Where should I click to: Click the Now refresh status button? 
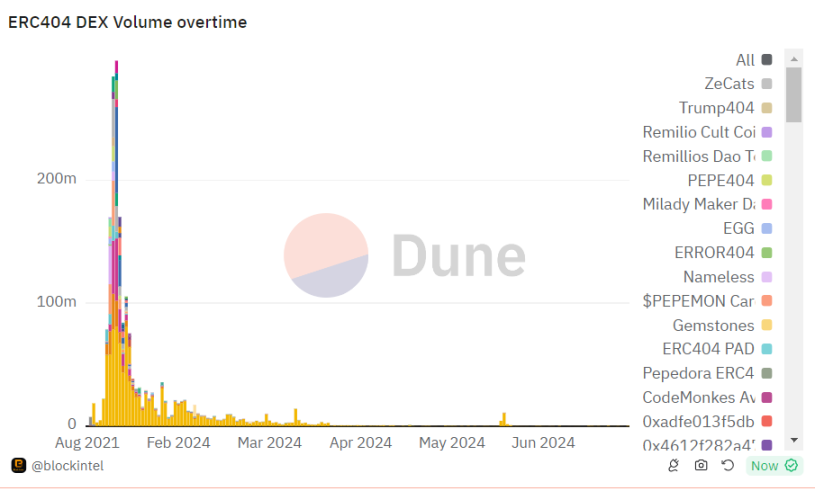(x=764, y=465)
